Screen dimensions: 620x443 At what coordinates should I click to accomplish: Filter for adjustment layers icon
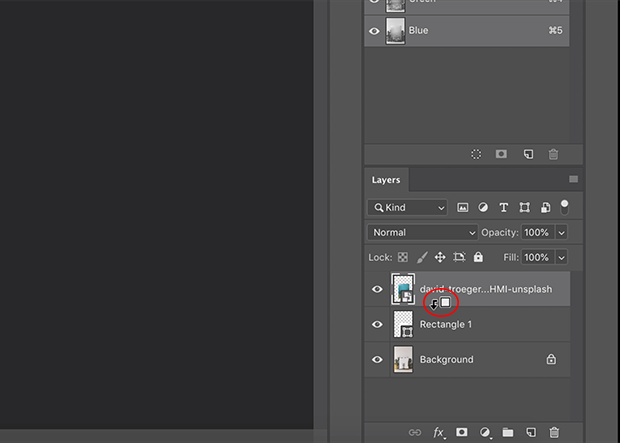coord(483,207)
